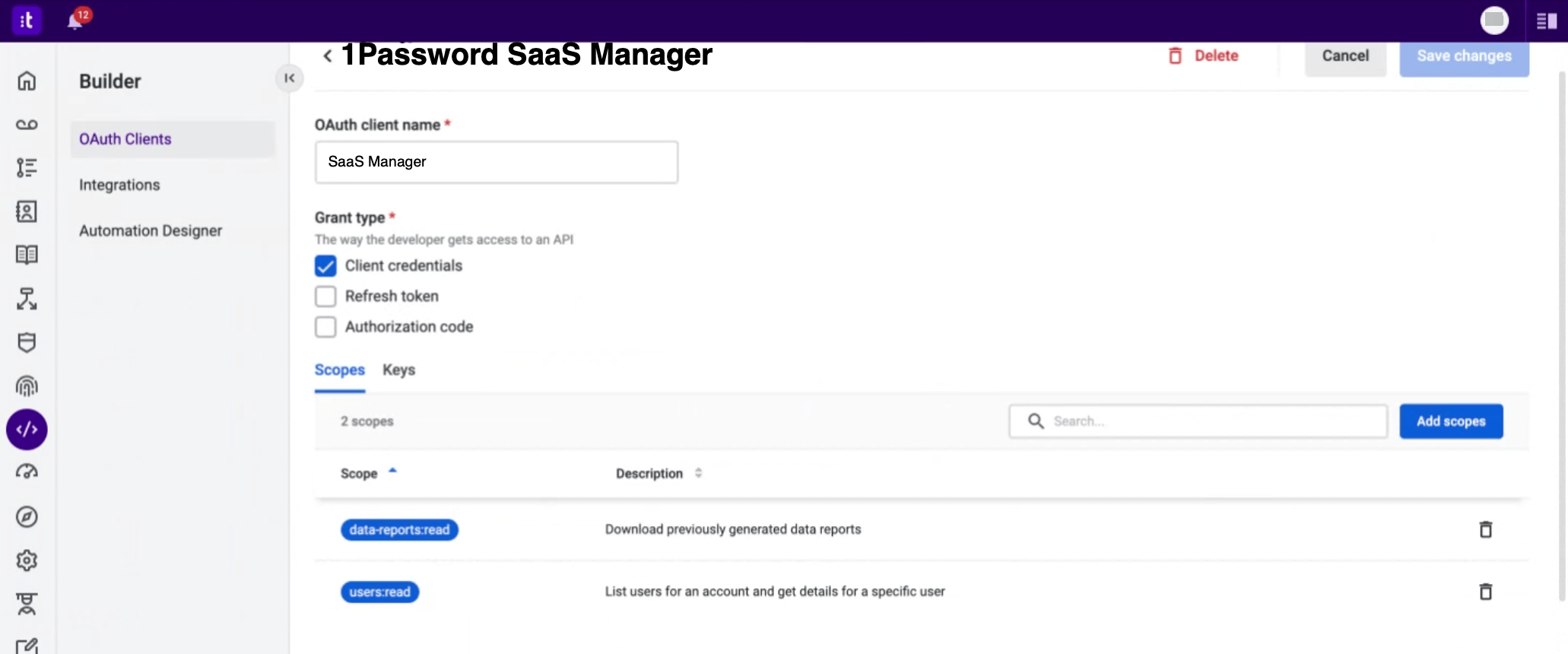Open the dashboard gauge sidebar icon
The width and height of the screenshot is (1568, 654).
(27, 472)
